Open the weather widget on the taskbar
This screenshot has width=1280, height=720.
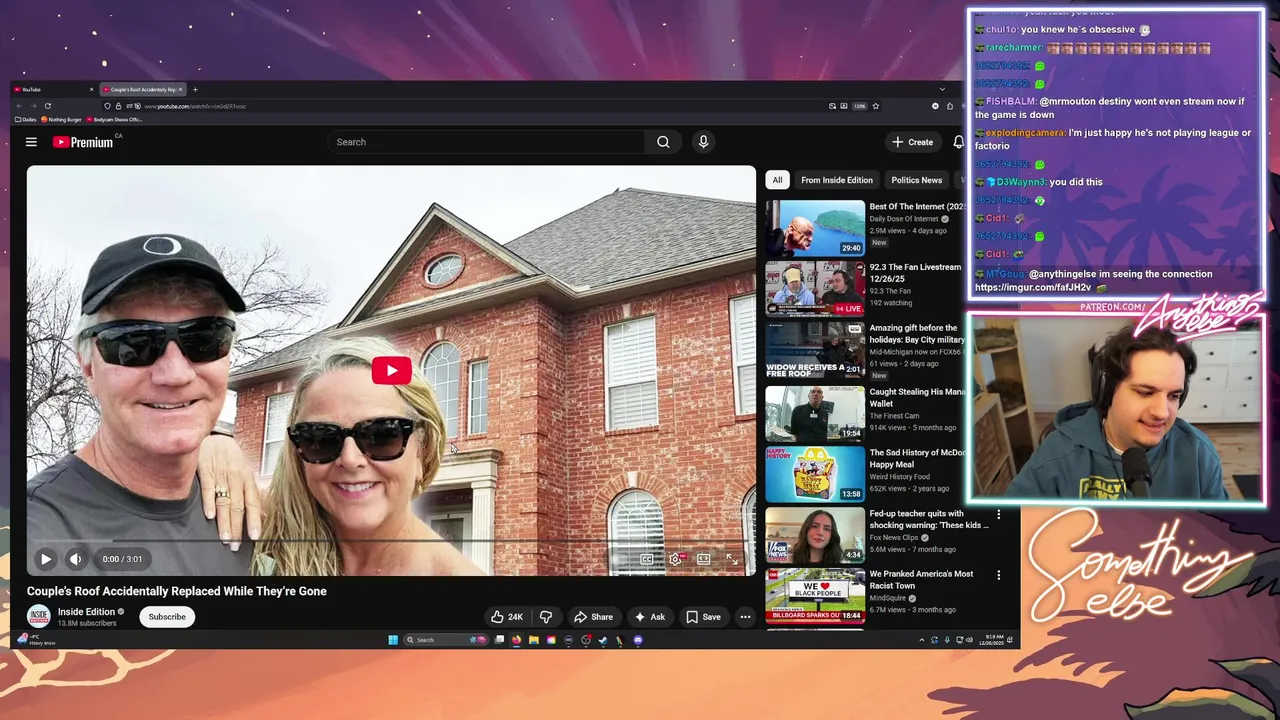coord(38,640)
